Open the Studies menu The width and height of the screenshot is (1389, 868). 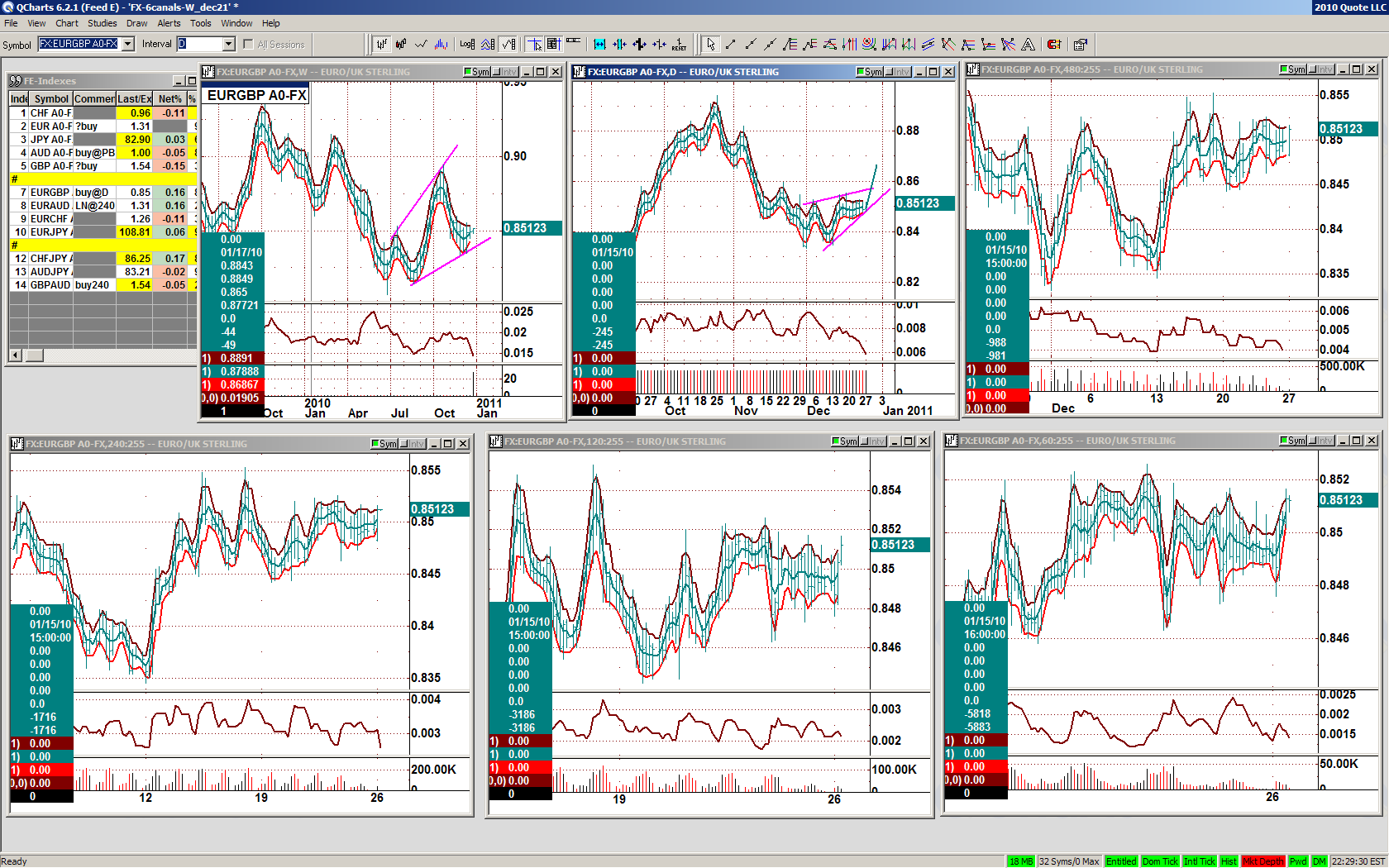102,23
